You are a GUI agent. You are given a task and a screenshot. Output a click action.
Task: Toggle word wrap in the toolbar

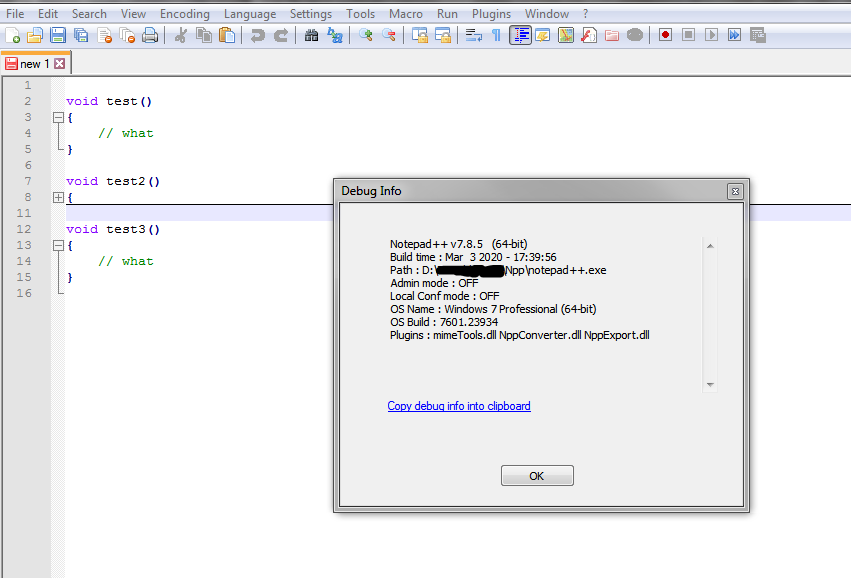coord(473,35)
